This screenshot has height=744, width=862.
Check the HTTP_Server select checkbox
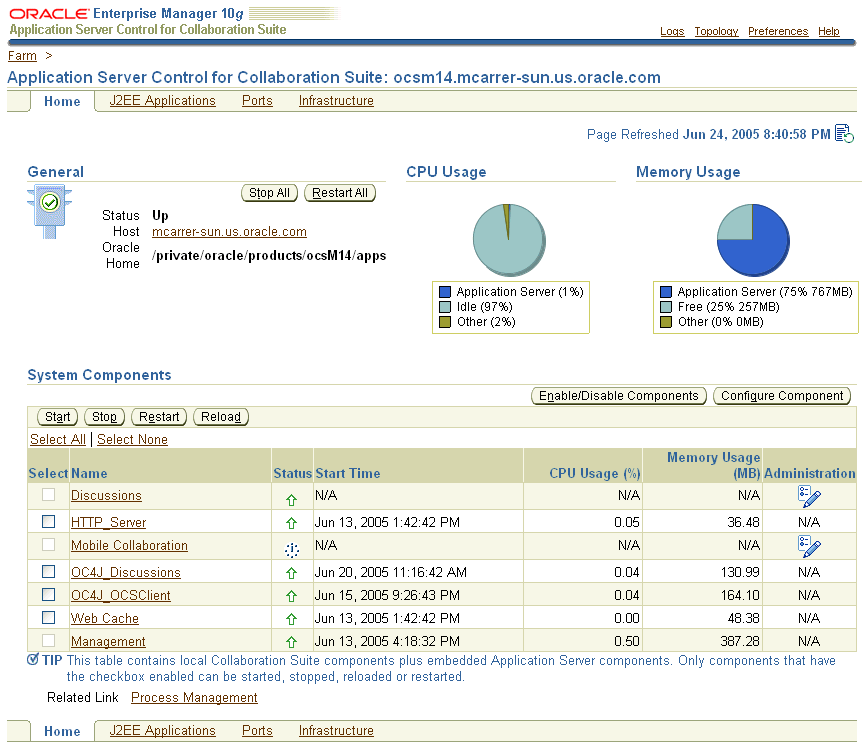point(47,521)
